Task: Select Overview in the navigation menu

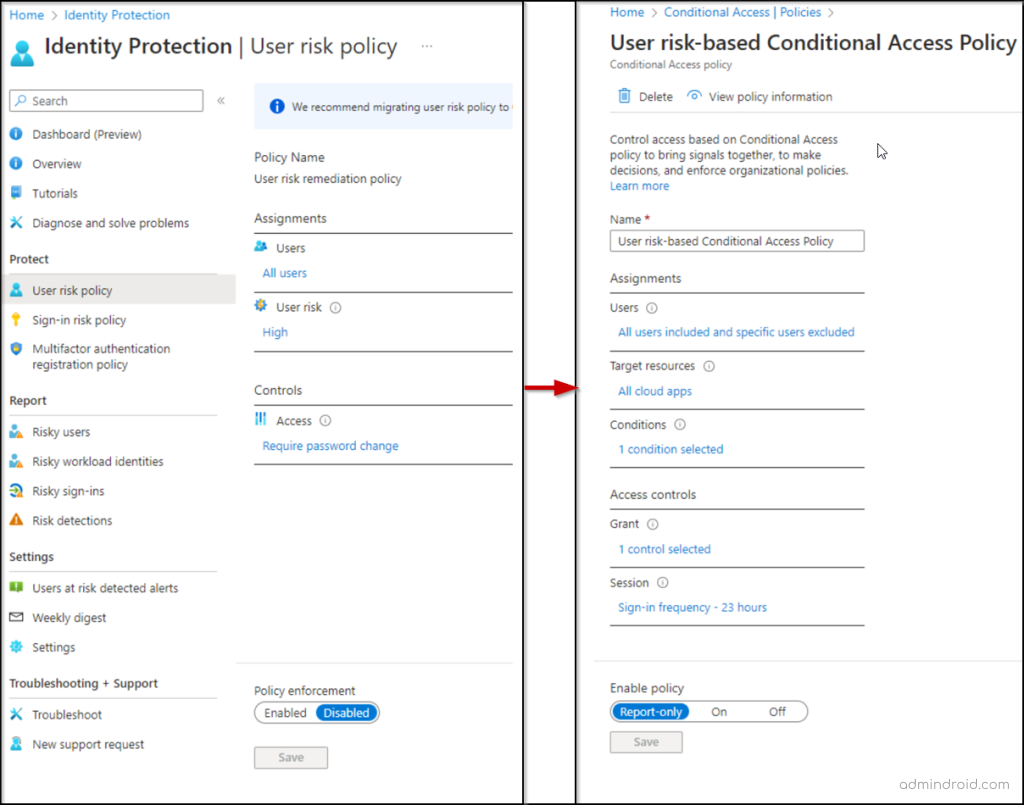Action: pos(57,163)
